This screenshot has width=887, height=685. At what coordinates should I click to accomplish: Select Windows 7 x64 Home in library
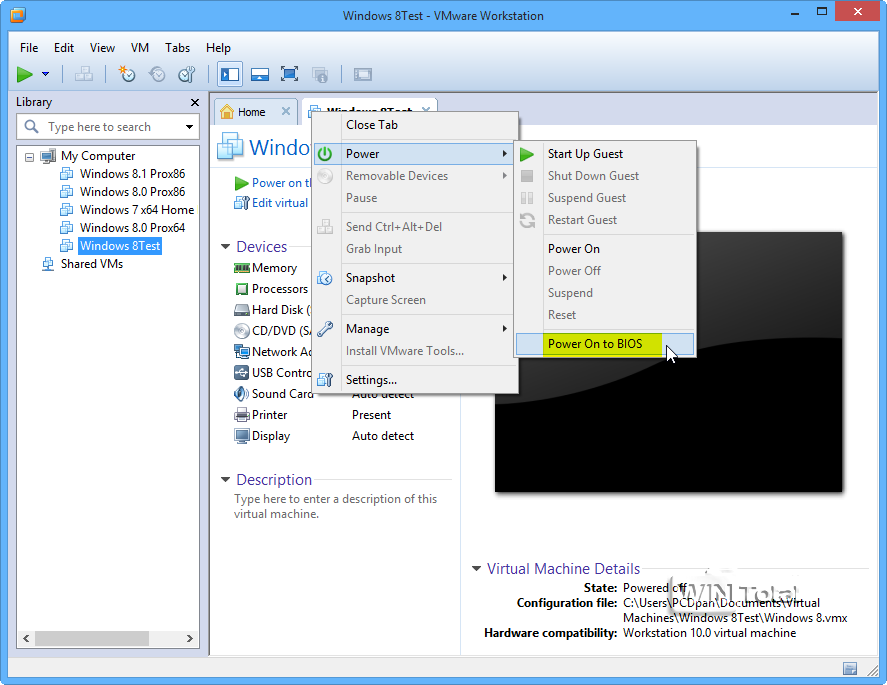point(136,210)
